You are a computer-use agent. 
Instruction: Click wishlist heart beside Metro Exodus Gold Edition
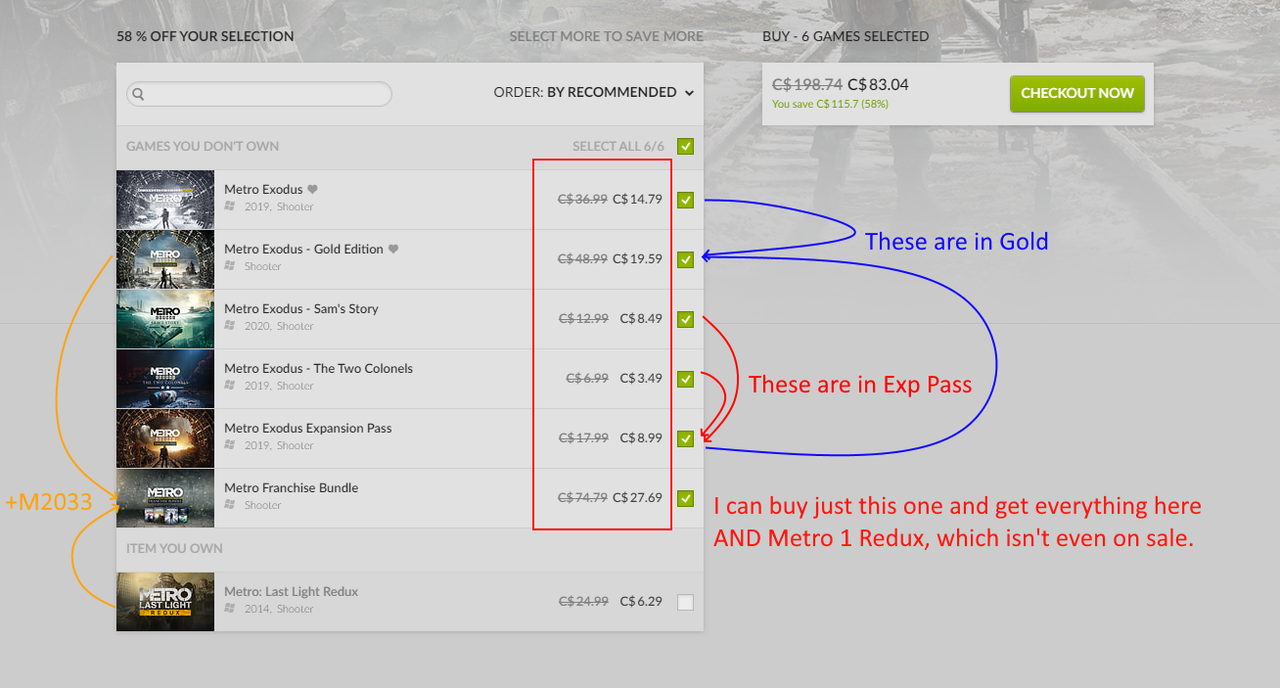coord(393,249)
